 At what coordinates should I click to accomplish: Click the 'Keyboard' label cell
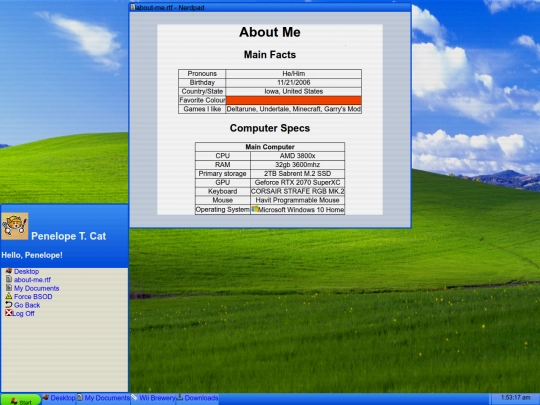click(223, 191)
